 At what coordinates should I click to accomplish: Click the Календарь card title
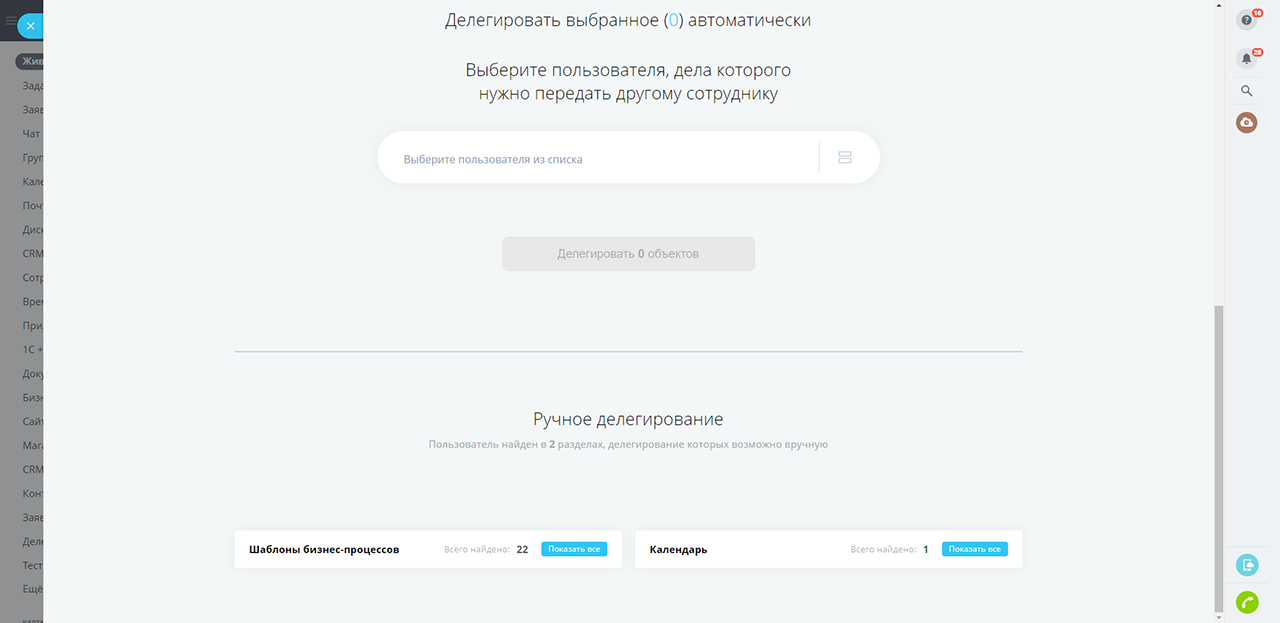(678, 549)
